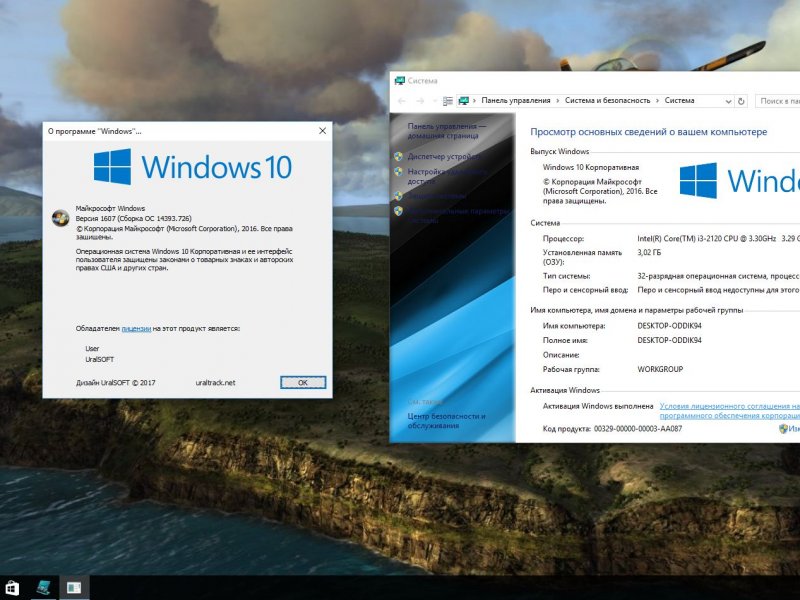This screenshot has width=800, height=600.
Task: Click the Windows 10 logo in About dialog
Action: (x=193, y=167)
